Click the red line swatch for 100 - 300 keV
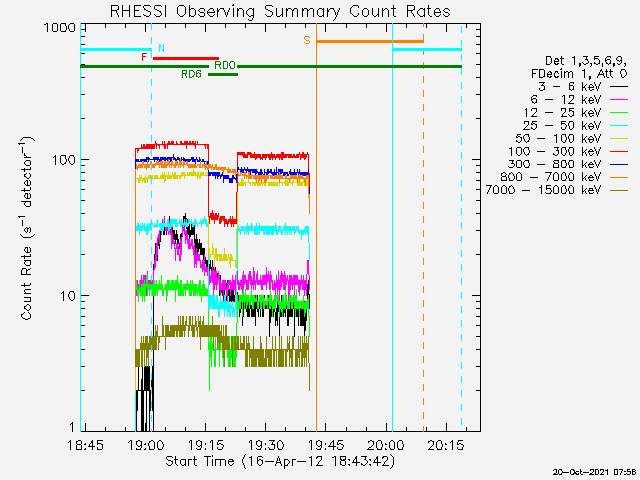 pyautogui.click(x=619, y=151)
